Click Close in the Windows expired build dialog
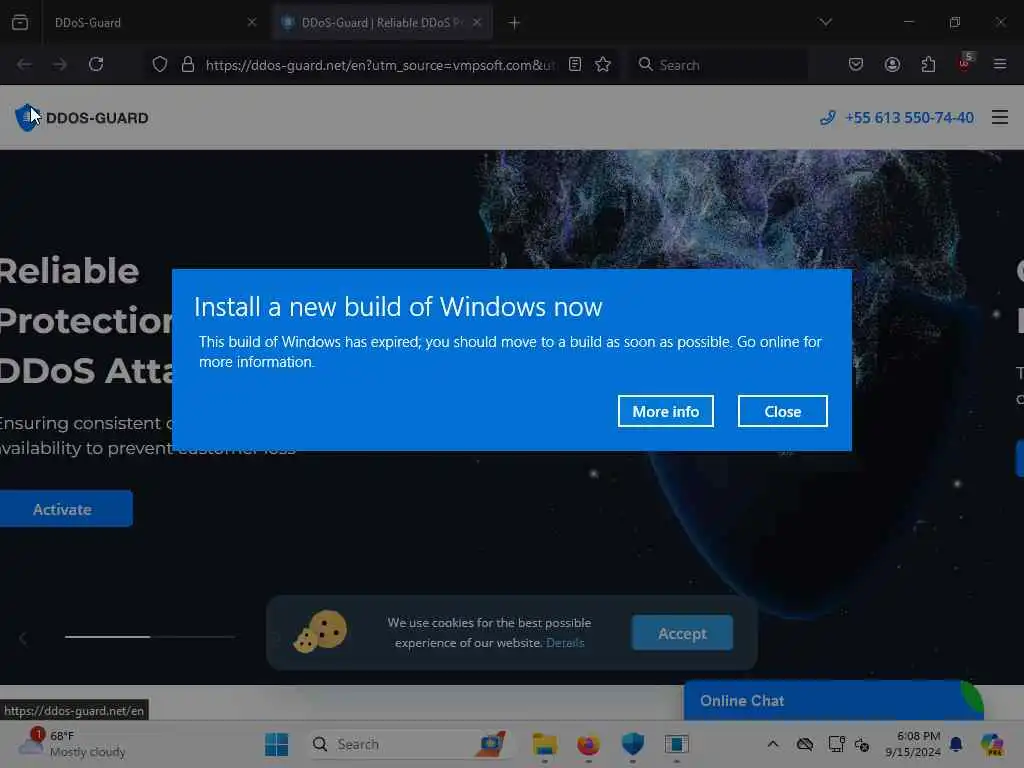 (x=782, y=411)
